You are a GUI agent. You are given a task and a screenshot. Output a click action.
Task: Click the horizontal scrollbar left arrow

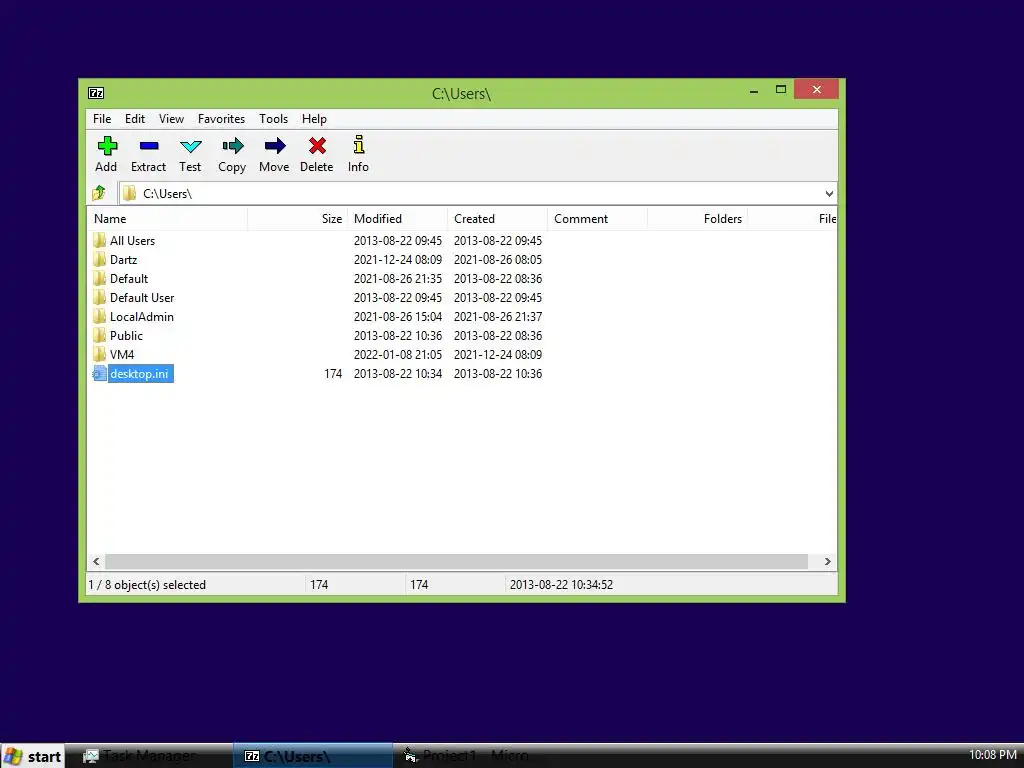coord(97,562)
